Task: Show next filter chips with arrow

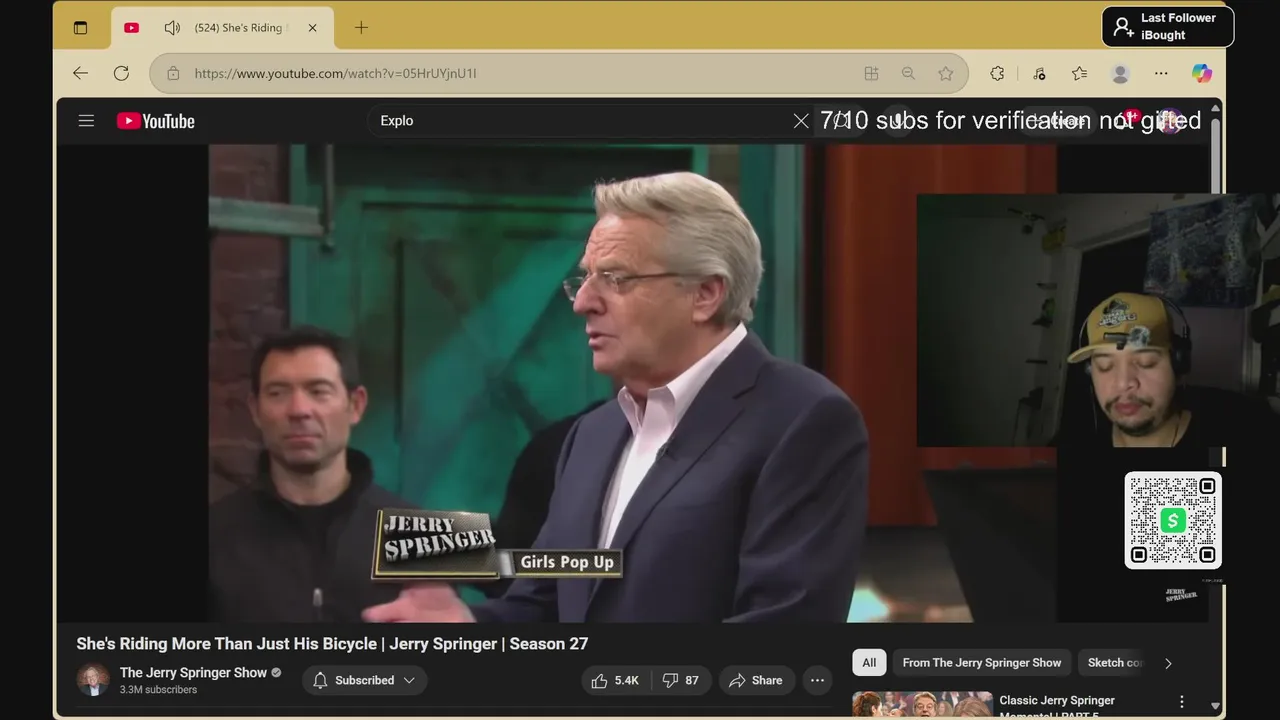Action: pyautogui.click(x=1167, y=663)
